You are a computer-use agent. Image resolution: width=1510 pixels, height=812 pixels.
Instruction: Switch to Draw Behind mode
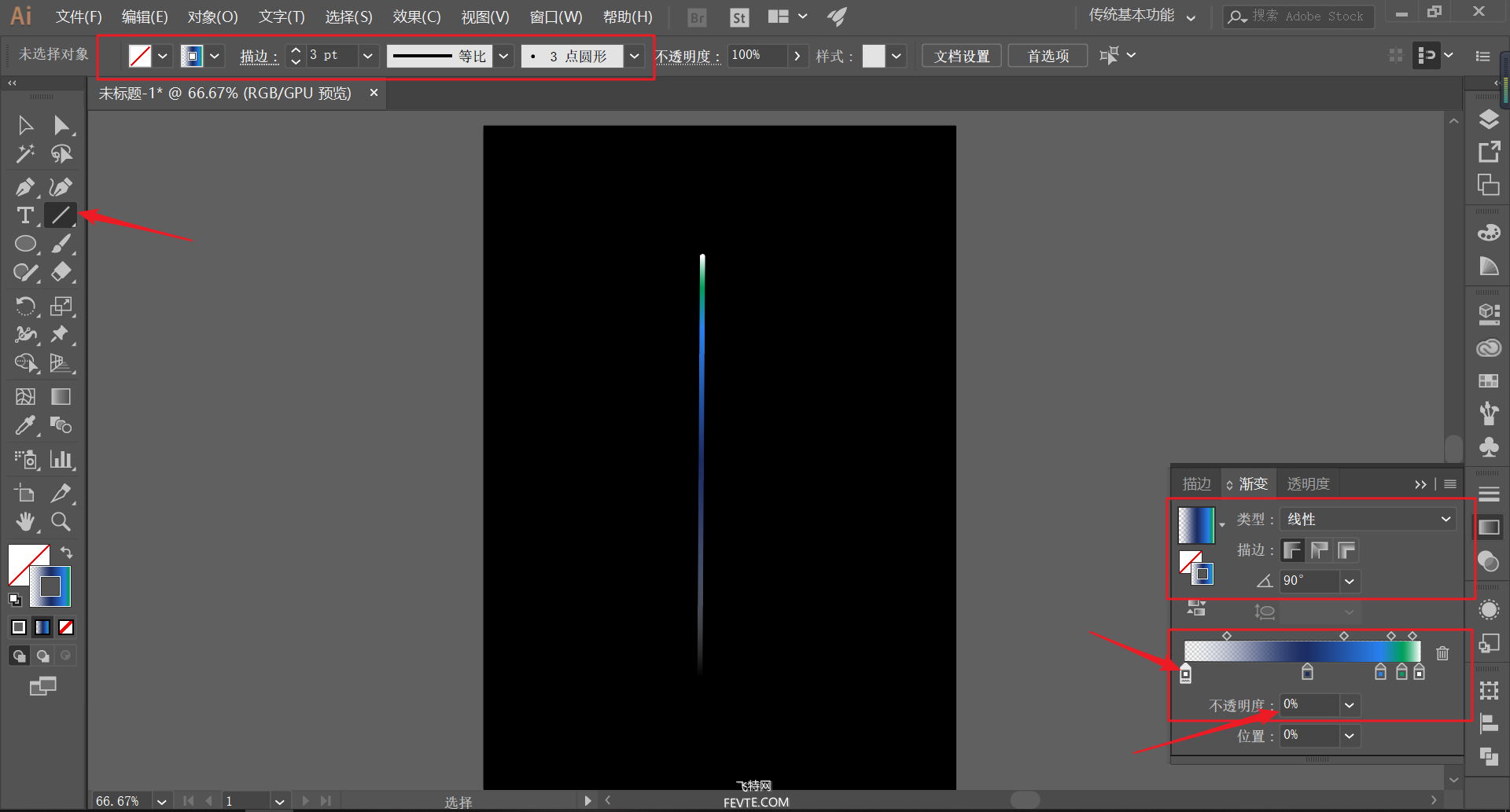pyautogui.click(x=42, y=655)
